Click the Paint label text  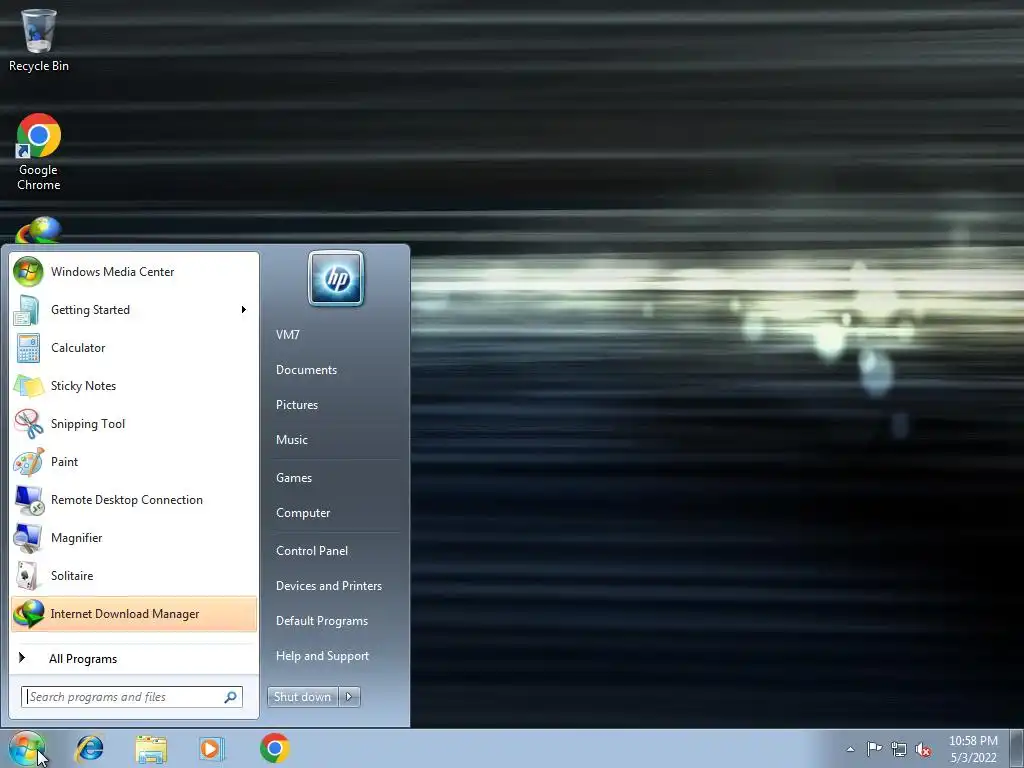click(x=65, y=462)
